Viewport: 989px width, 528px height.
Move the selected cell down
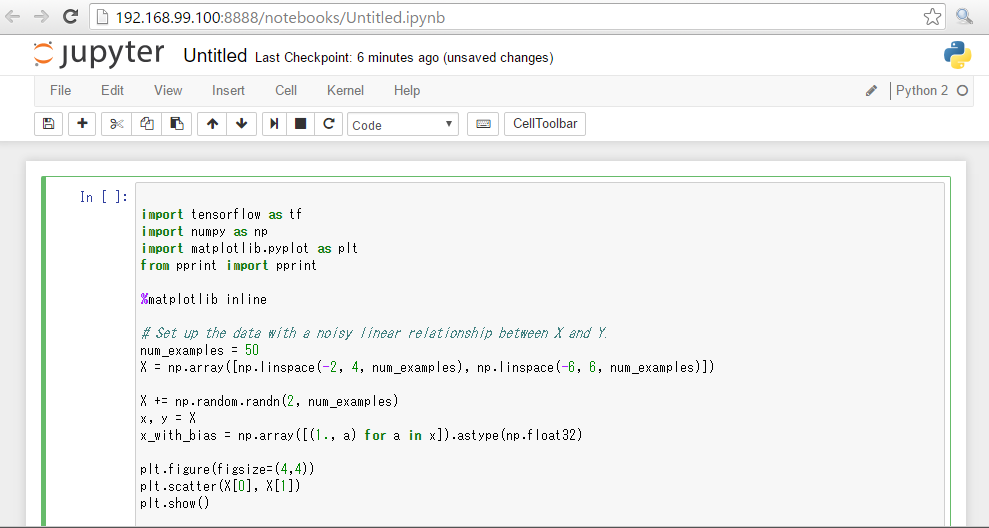point(241,124)
